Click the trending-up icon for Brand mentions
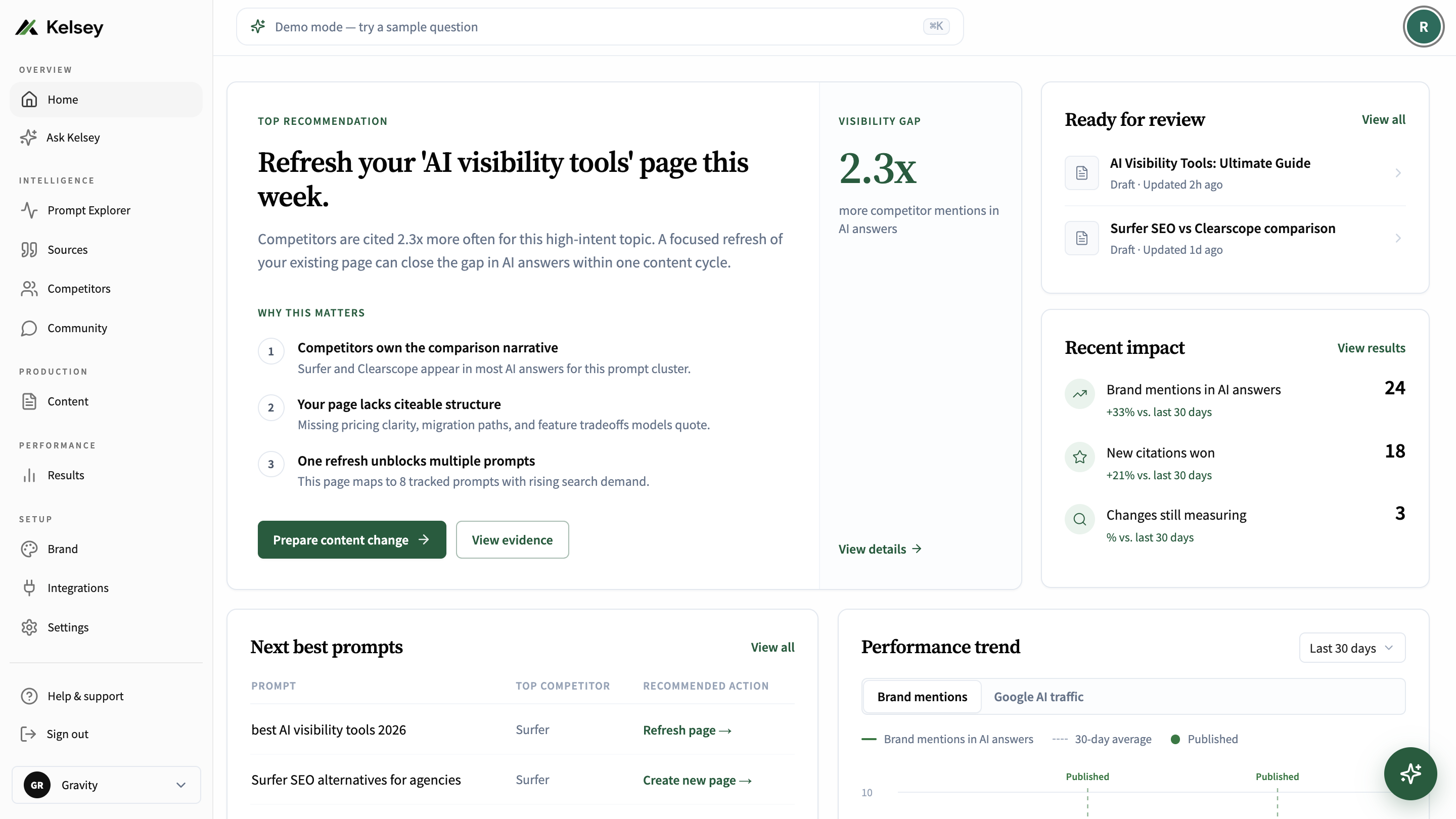Image resolution: width=1456 pixels, height=819 pixels. [1079, 394]
